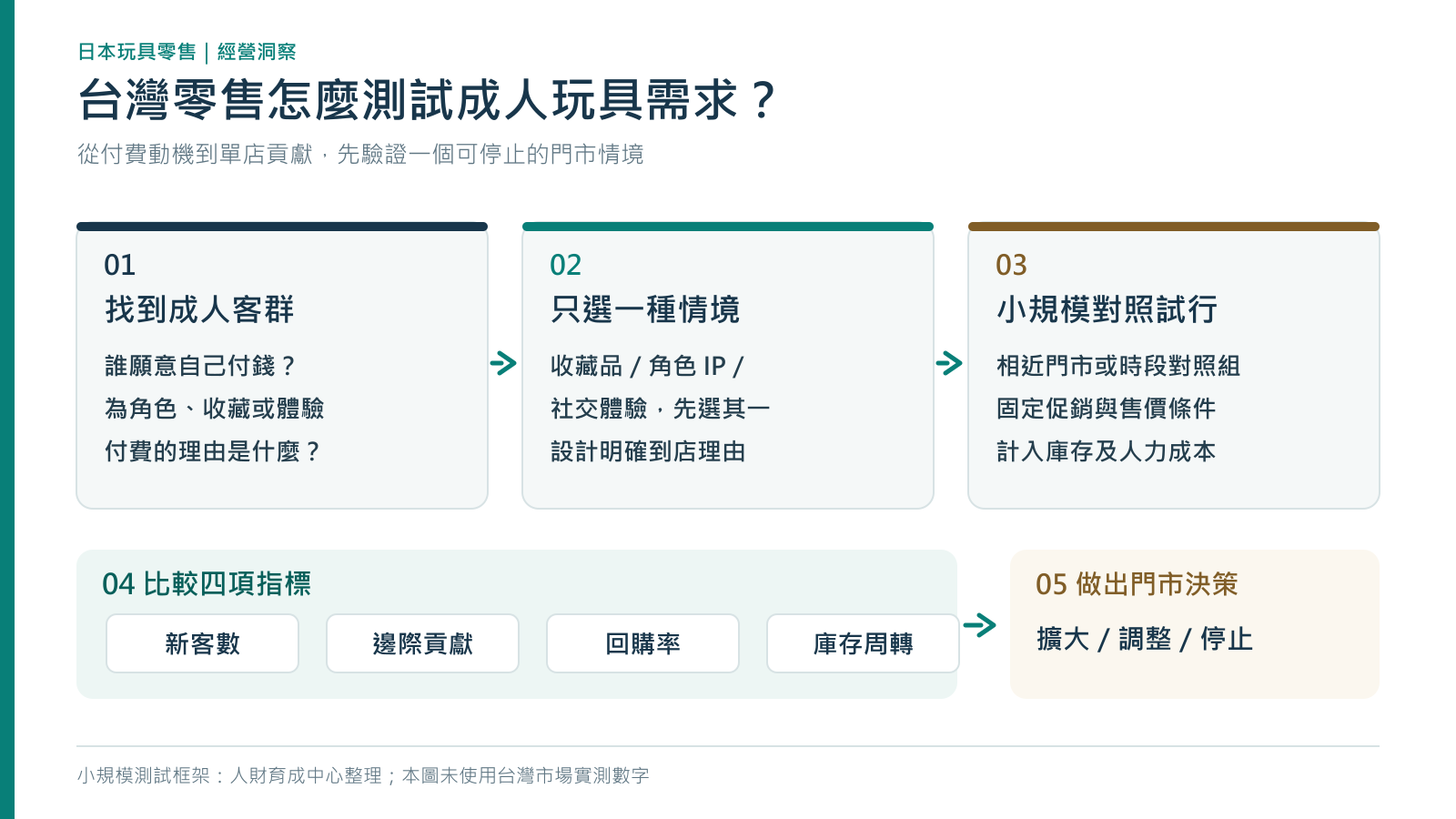Click the line 為角色、收藏或體驗
1456x819 pixels.
click(x=214, y=409)
